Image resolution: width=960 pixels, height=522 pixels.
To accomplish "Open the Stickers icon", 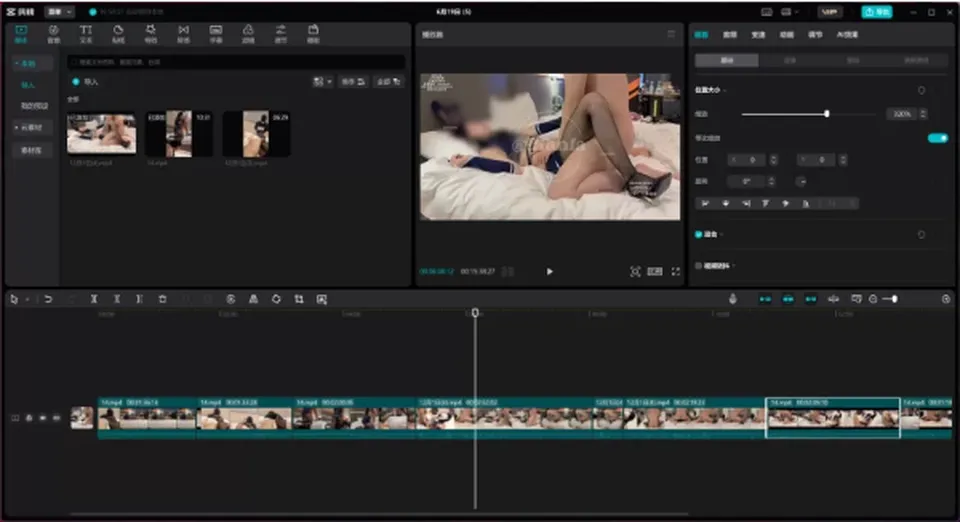I will [118, 34].
